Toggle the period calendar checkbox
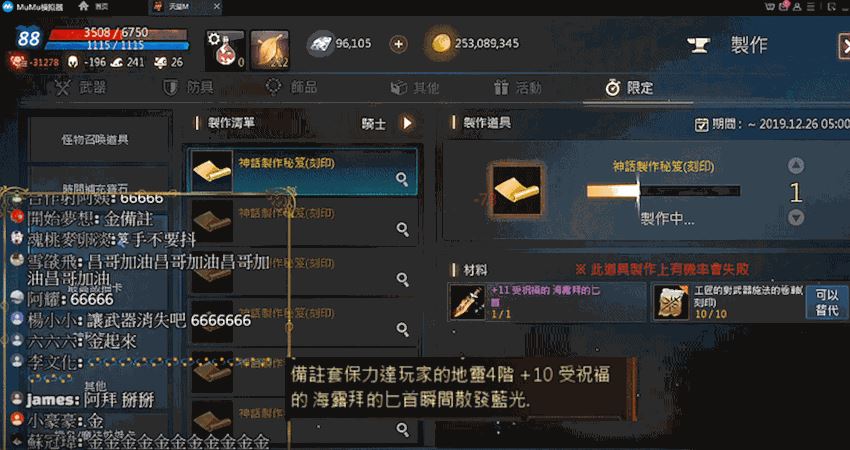The height and width of the screenshot is (450, 850). tap(701, 125)
